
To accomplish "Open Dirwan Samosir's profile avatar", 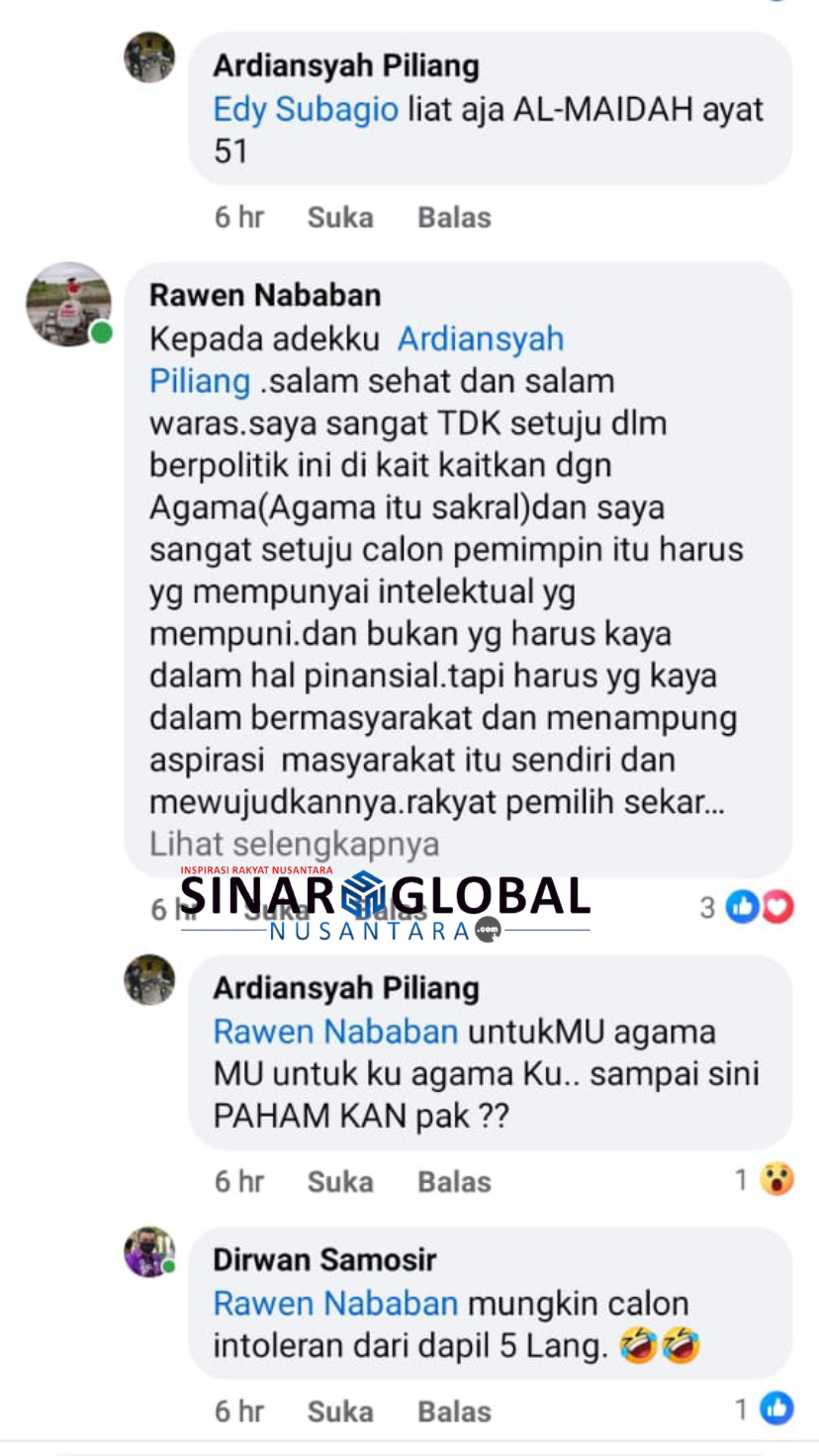I will coord(149,1252).
